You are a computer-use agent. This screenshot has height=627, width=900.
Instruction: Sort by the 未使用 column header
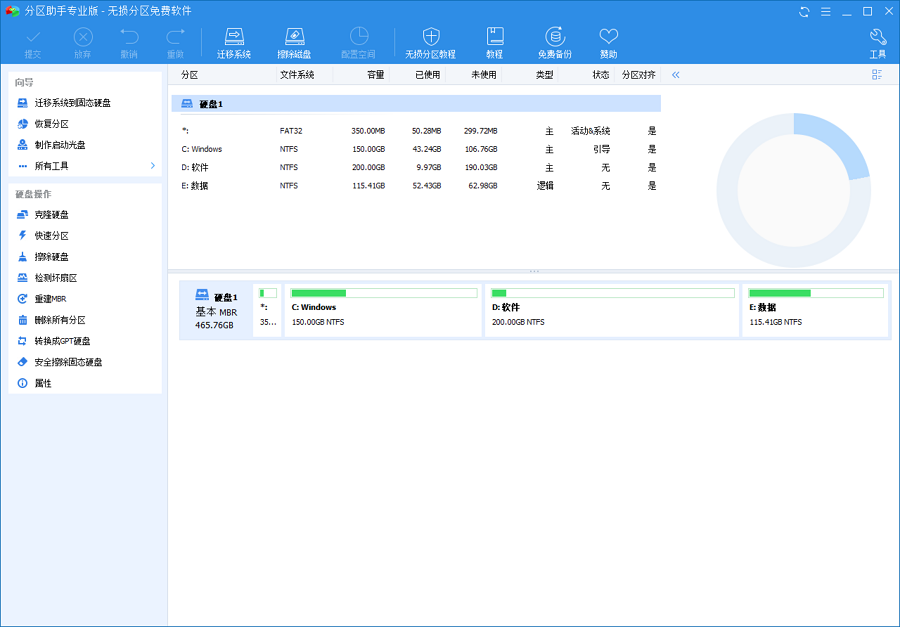(483, 75)
